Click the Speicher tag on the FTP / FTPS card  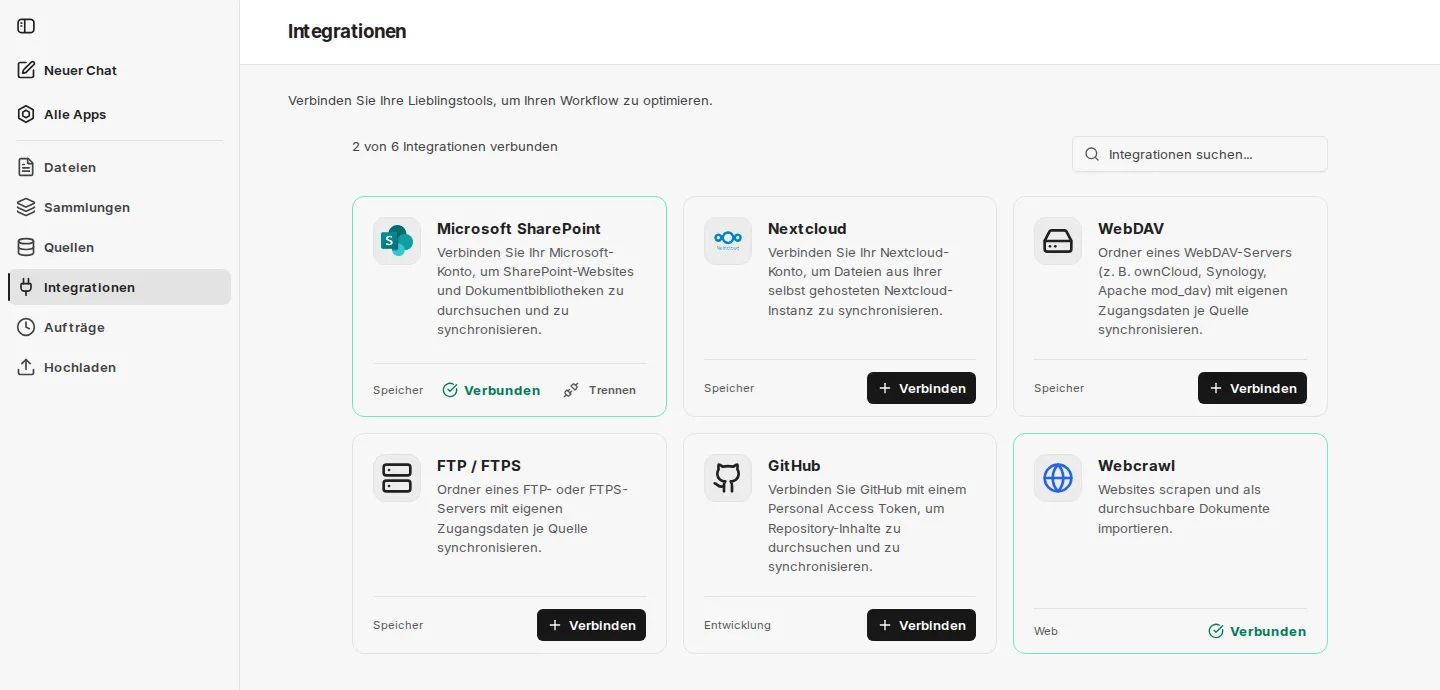398,625
